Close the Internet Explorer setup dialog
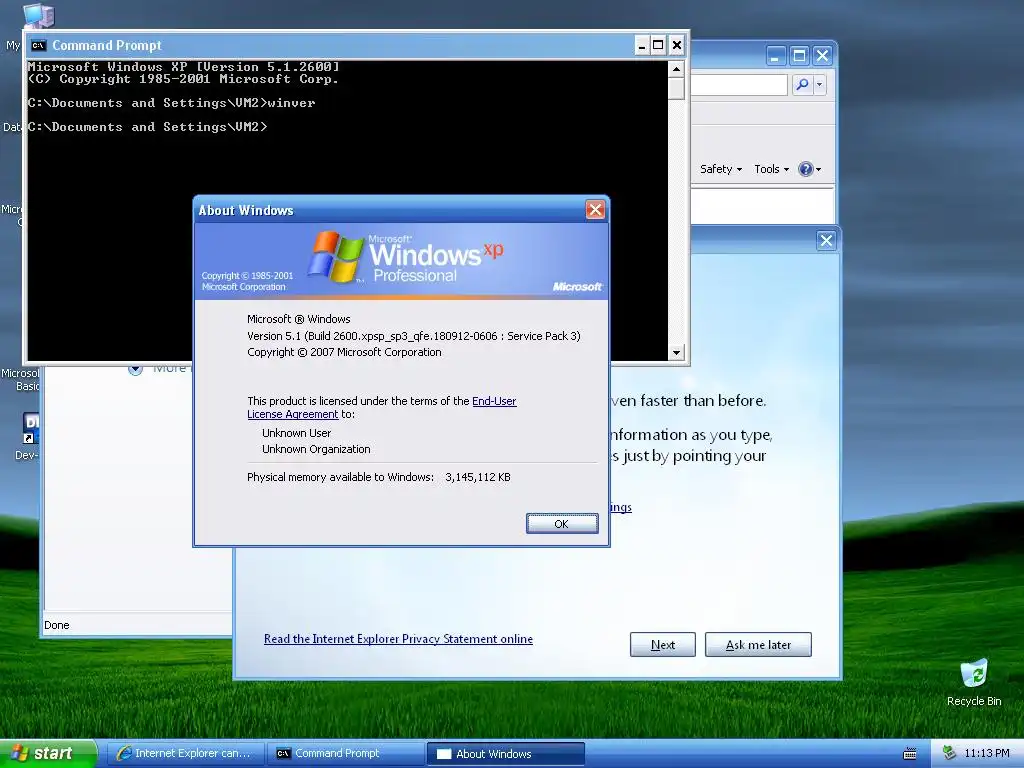This screenshot has width=1024, height=768. [x=826, y=240]
